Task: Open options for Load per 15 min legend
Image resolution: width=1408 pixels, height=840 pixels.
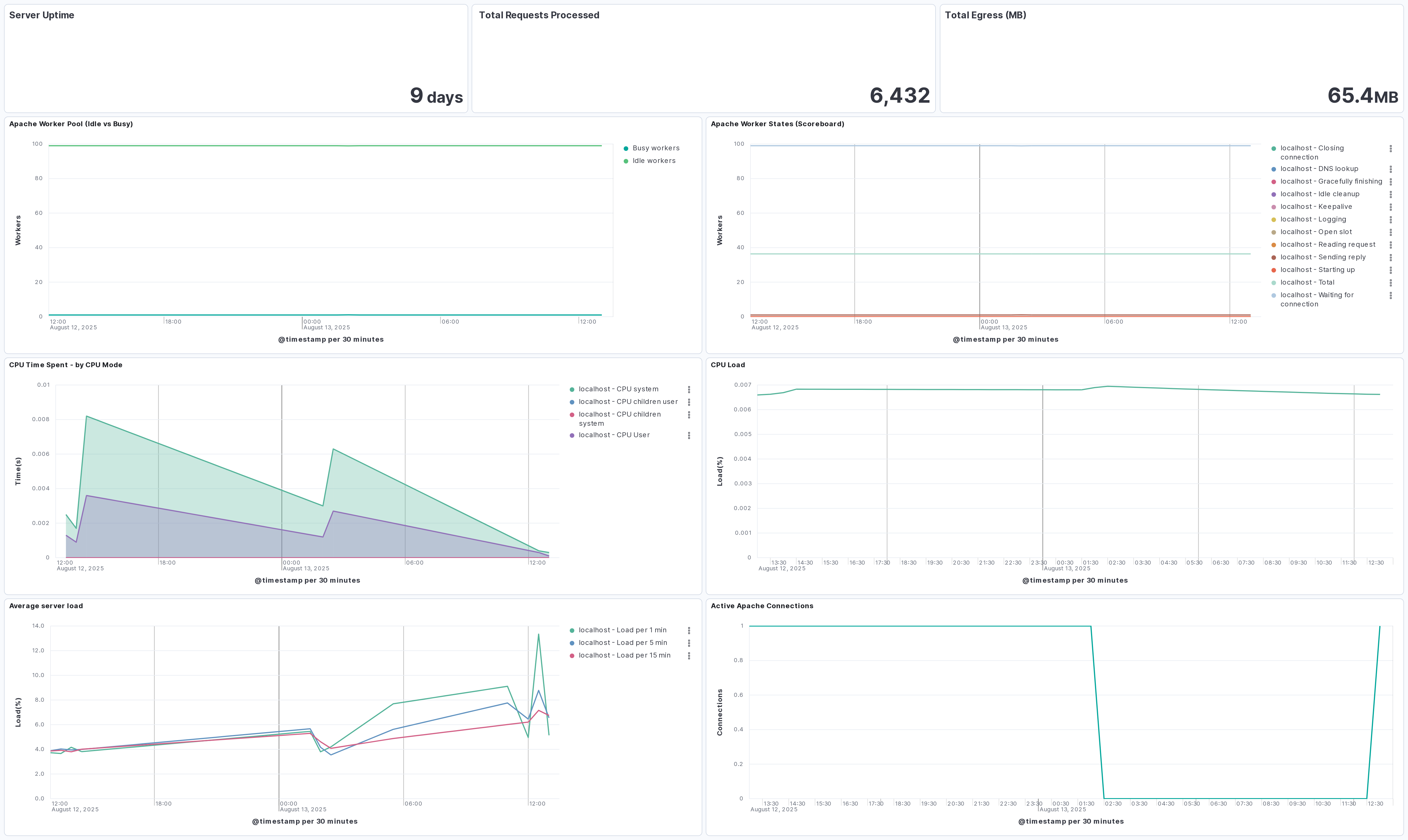Action: pos(689,656)
